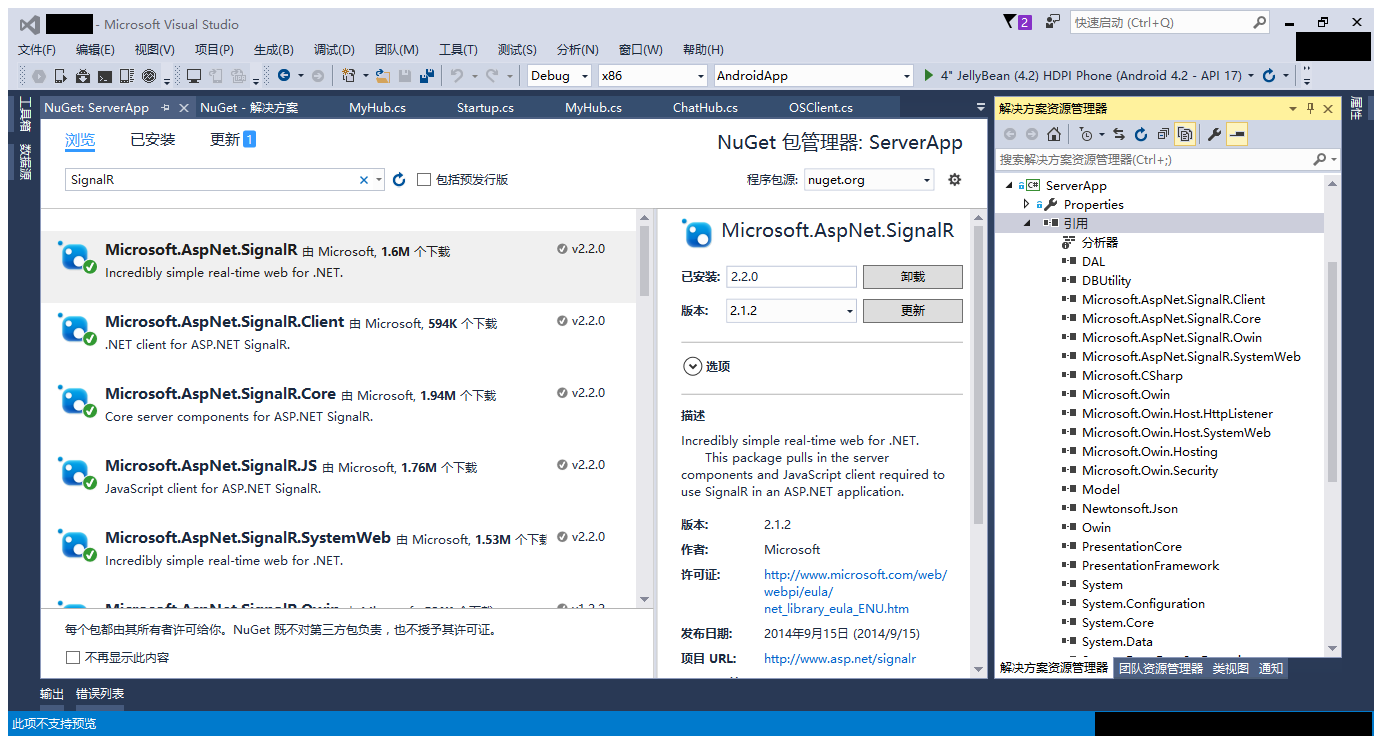1382x744 pixels.
Task: Click the Properties wrench icon in Solution Explorer
Action: pos(1215,134)
